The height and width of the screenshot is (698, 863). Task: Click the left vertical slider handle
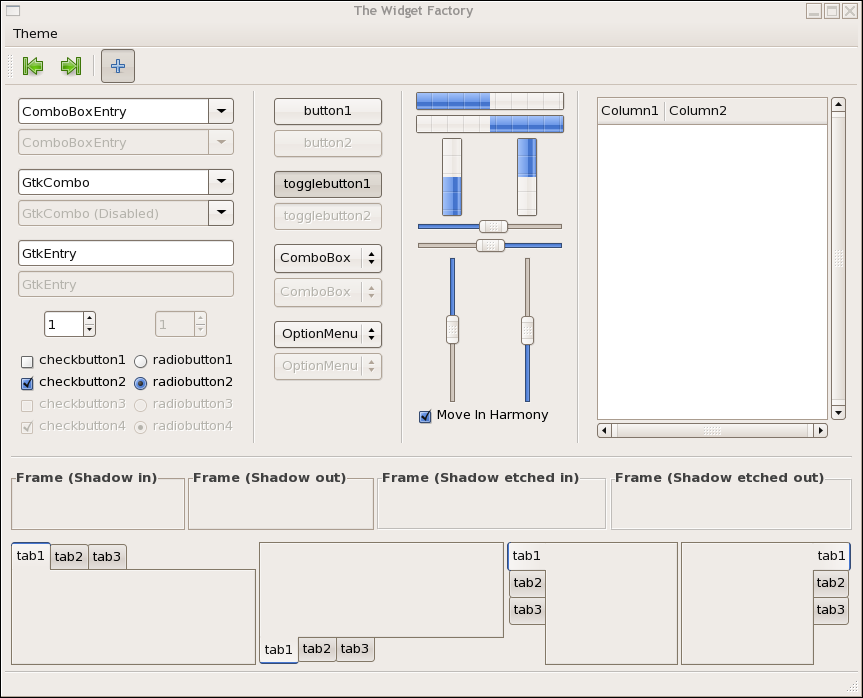point(452,330)
